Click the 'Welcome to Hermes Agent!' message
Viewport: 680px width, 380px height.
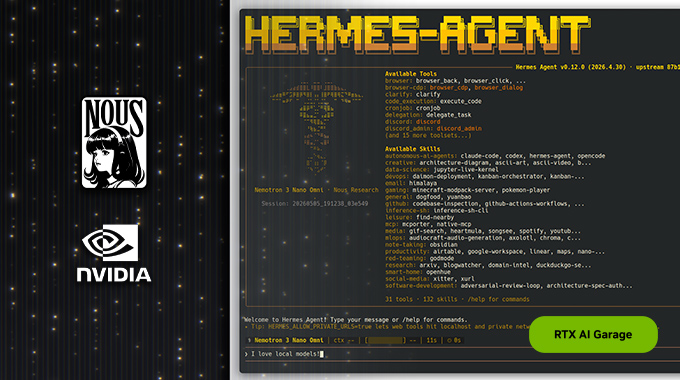point(356,320)
